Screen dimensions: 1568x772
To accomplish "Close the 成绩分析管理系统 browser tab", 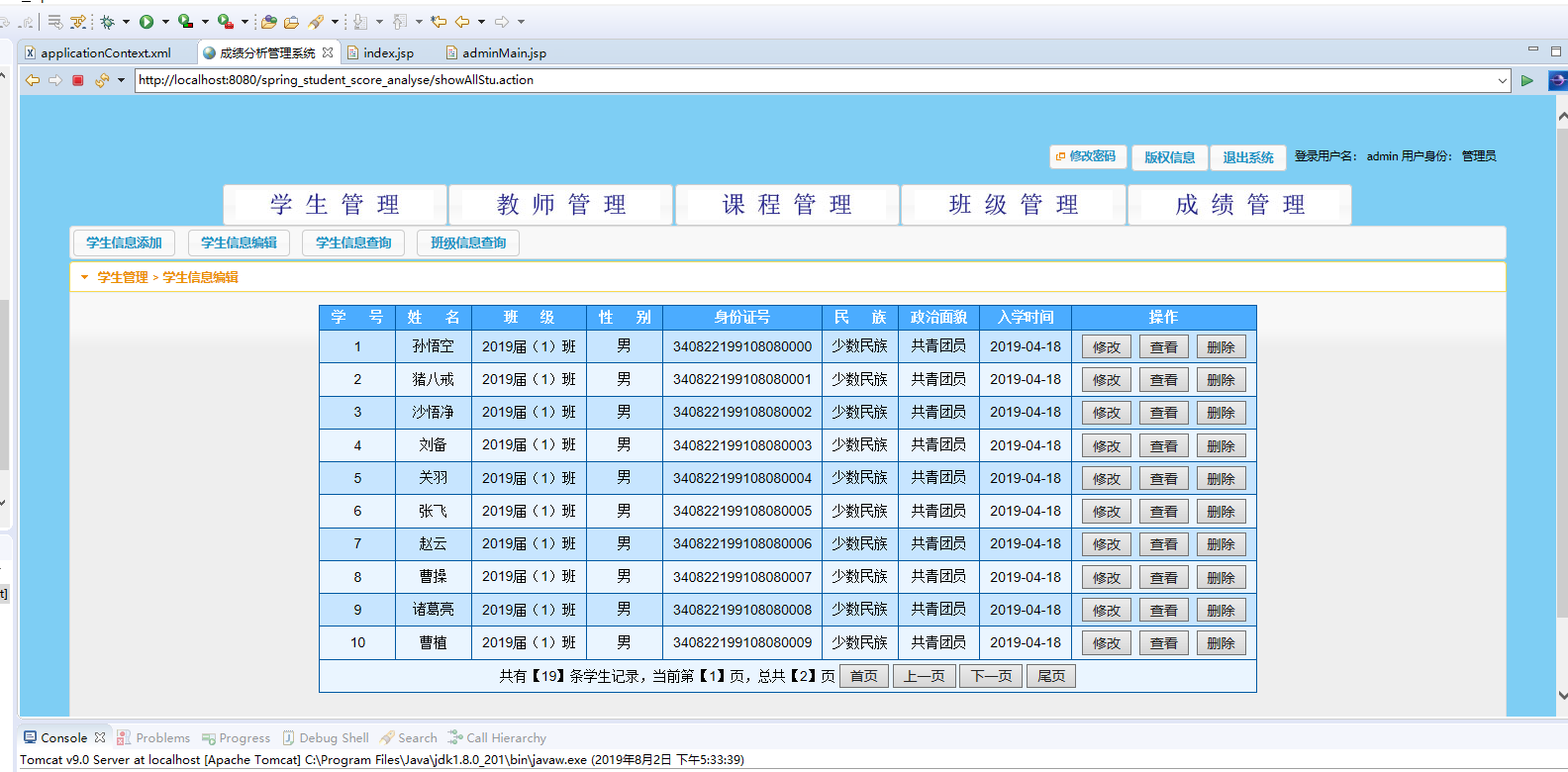I will coord(328,52).
